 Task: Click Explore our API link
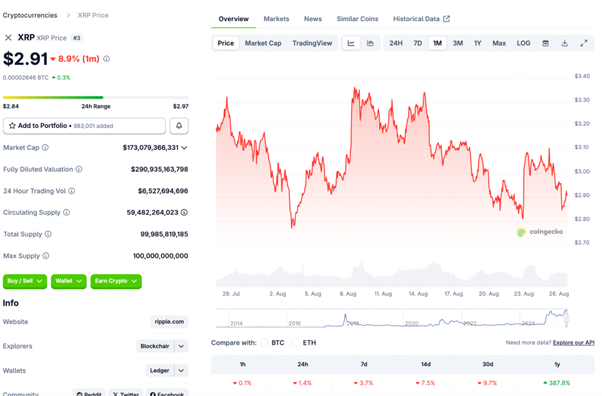(x=574, y=343)
